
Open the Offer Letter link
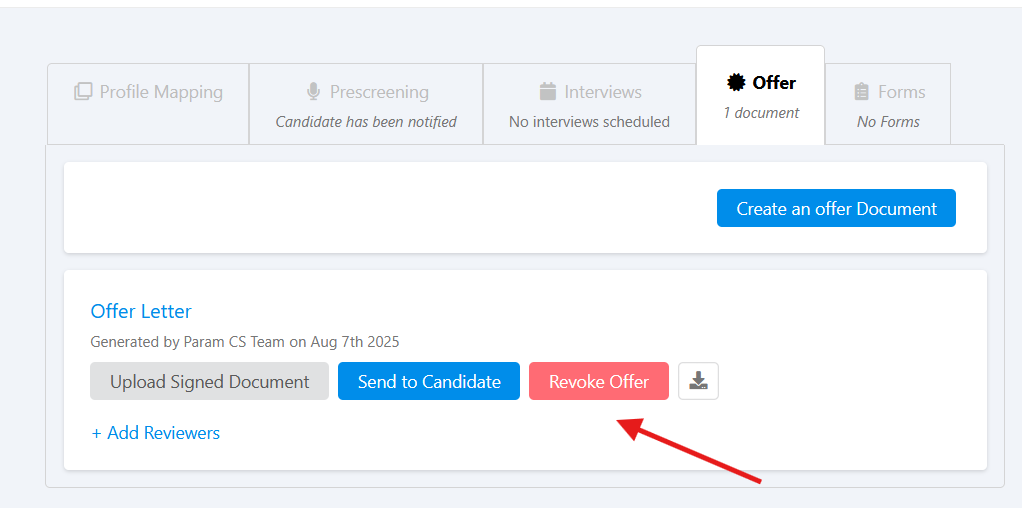tap(141, 311)
